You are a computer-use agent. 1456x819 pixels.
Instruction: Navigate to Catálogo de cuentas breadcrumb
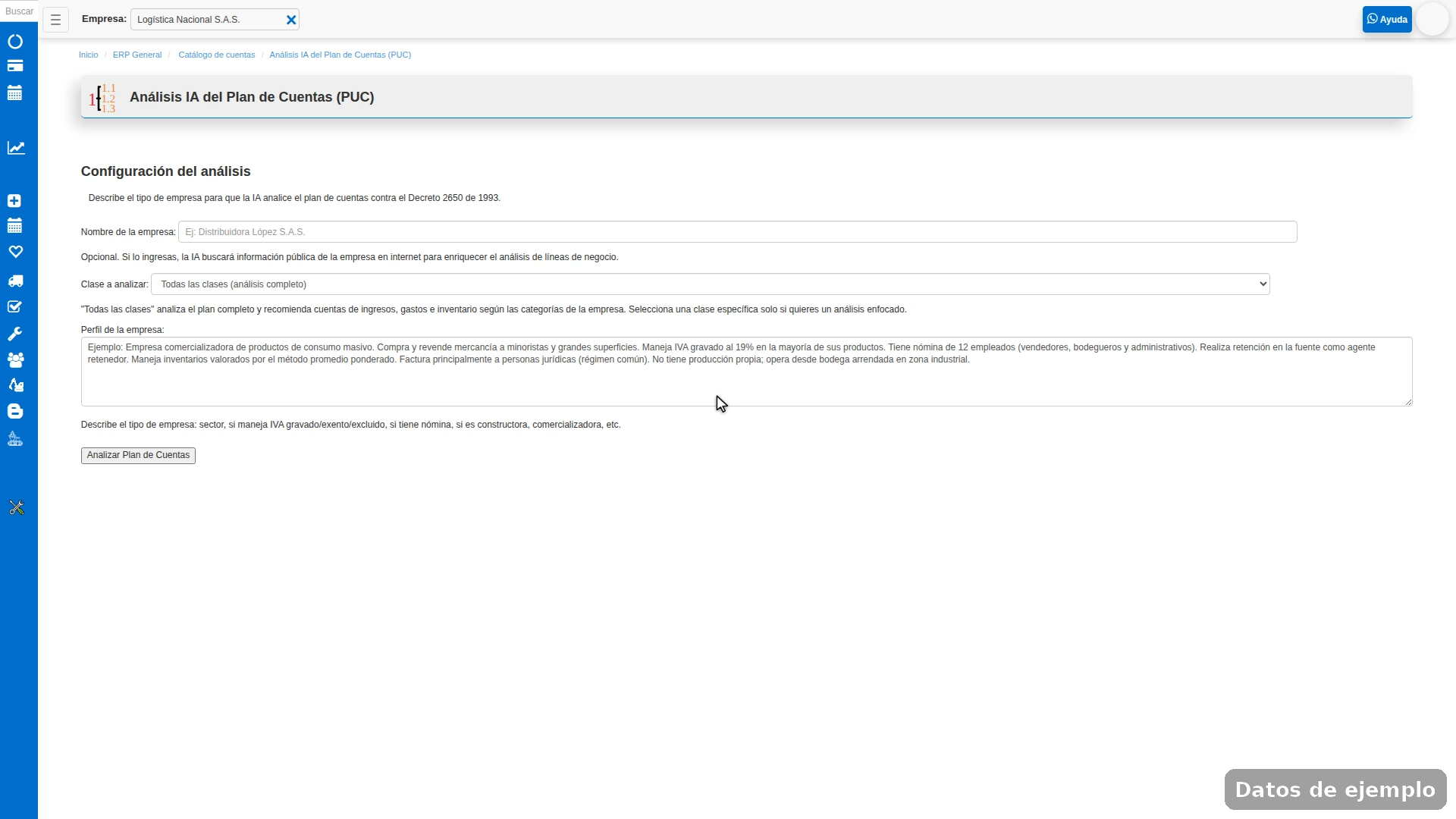coord(217,55)
